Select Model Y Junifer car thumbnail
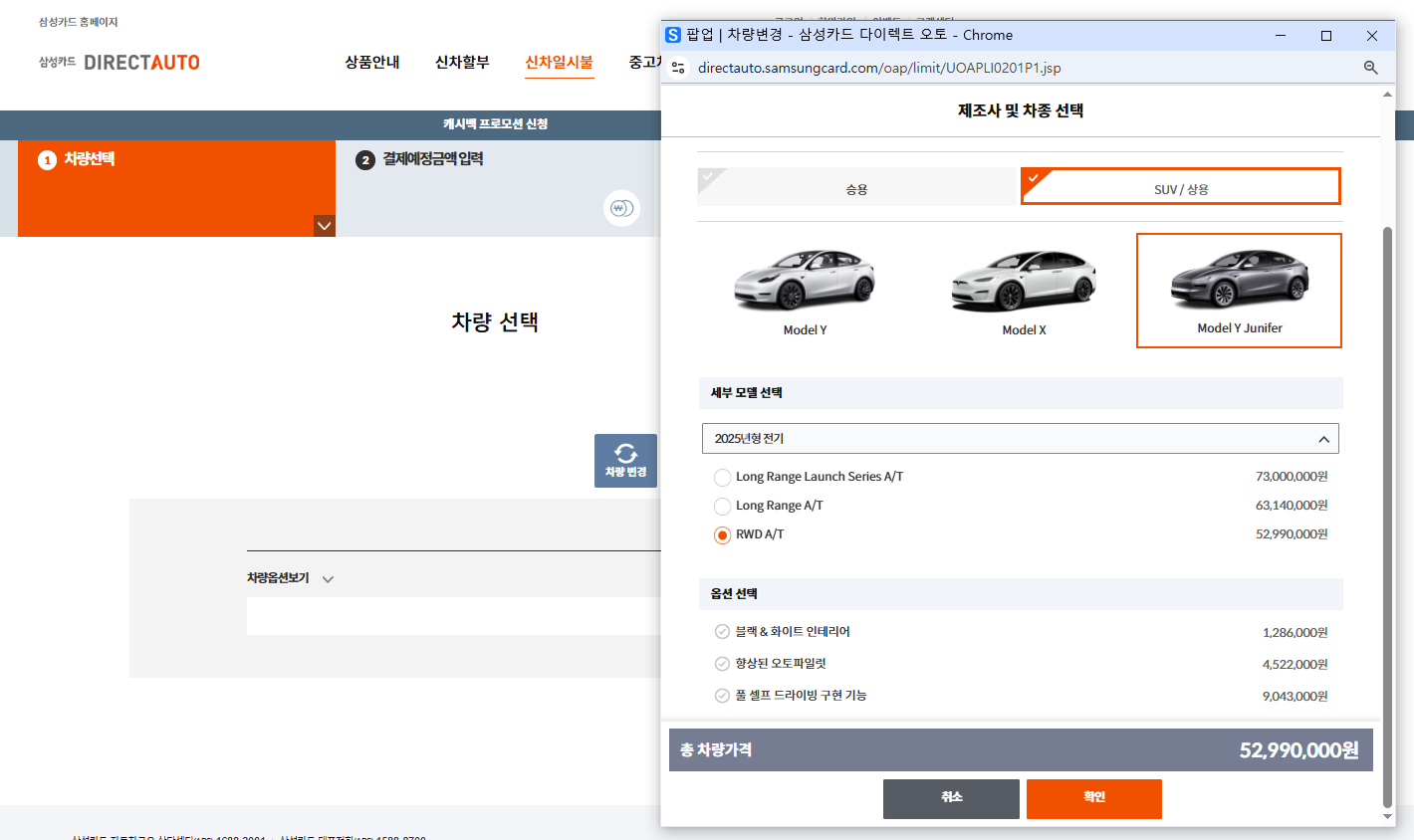This screenshot has height=840, width=1414. (x=1239, y=291)
